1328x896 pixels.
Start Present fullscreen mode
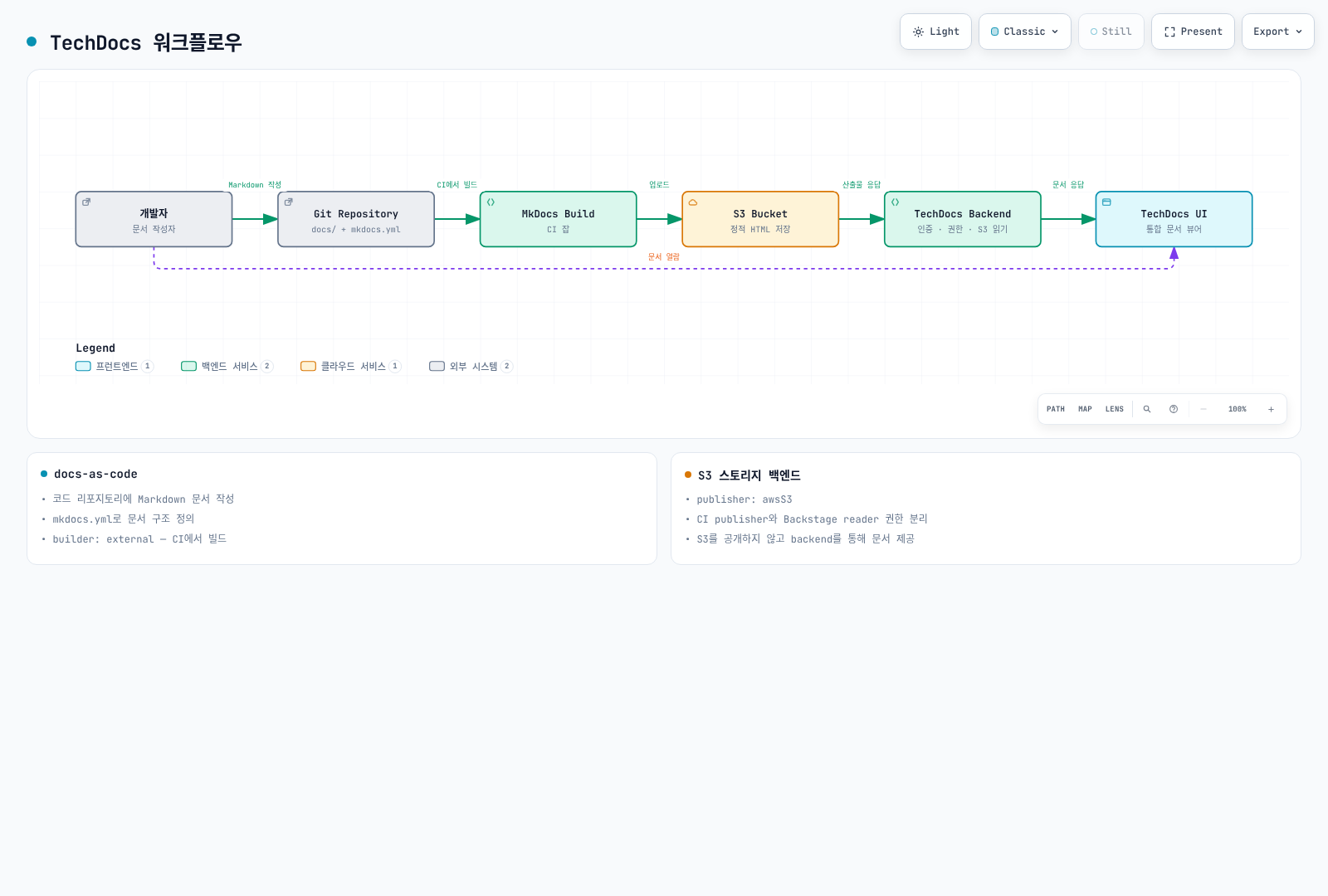tap(1193, 32)
